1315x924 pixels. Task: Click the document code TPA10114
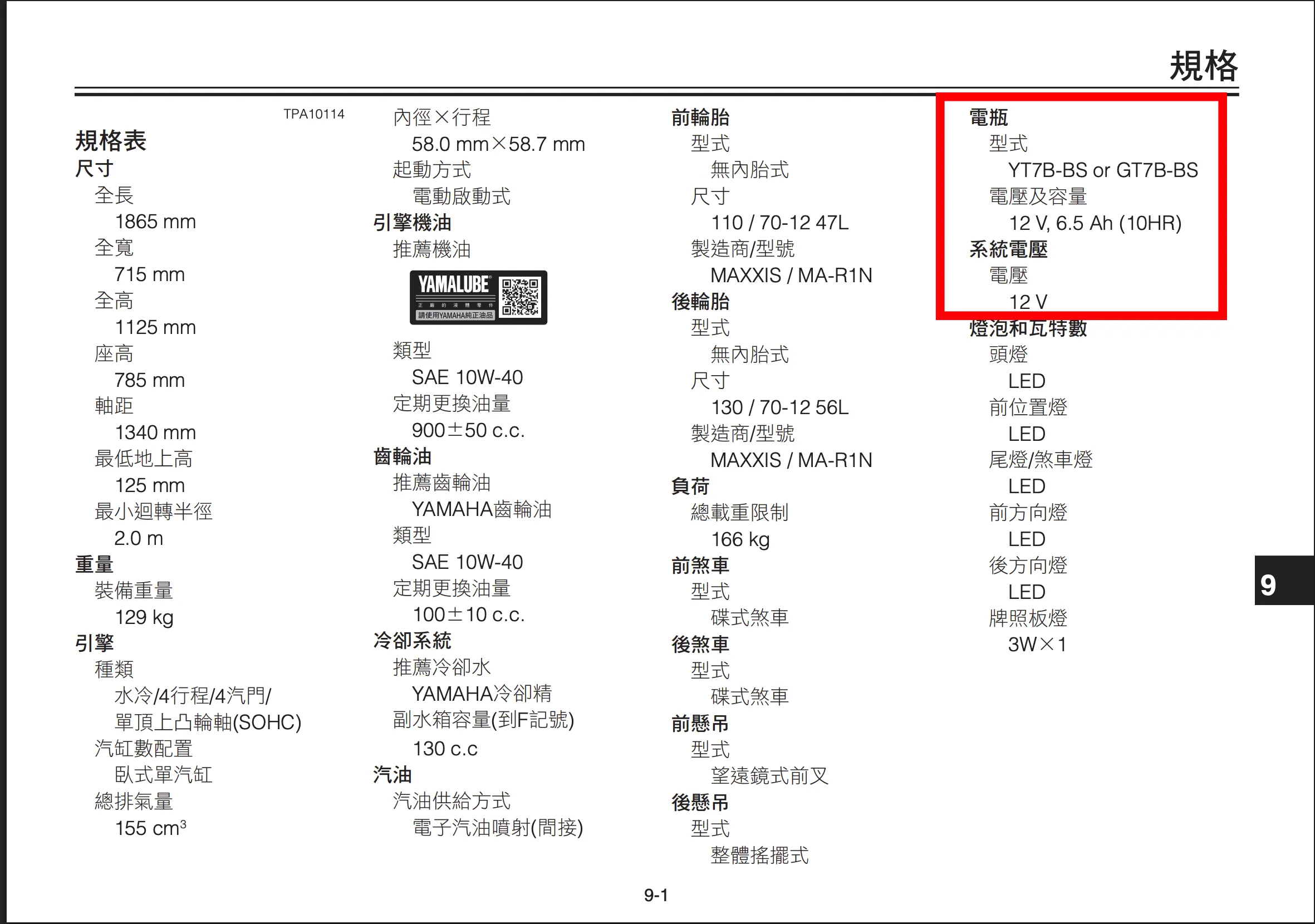(x=314, y=114)
